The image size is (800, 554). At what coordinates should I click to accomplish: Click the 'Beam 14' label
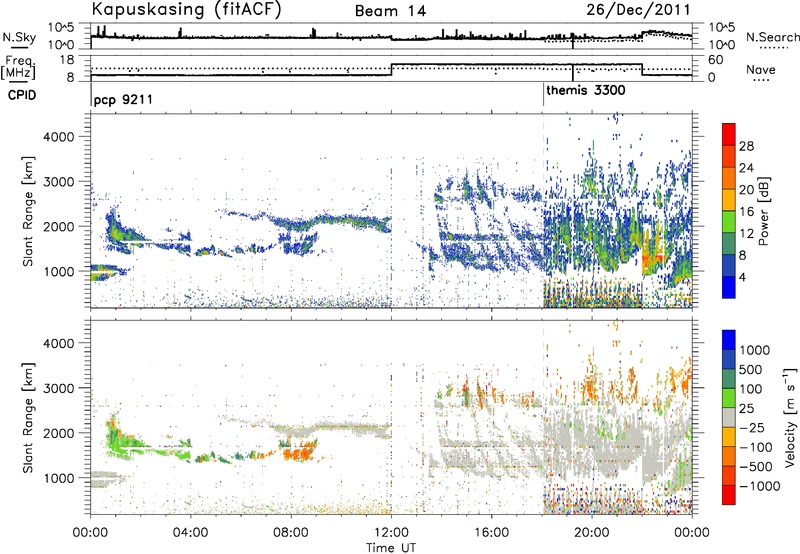point(390,11)
